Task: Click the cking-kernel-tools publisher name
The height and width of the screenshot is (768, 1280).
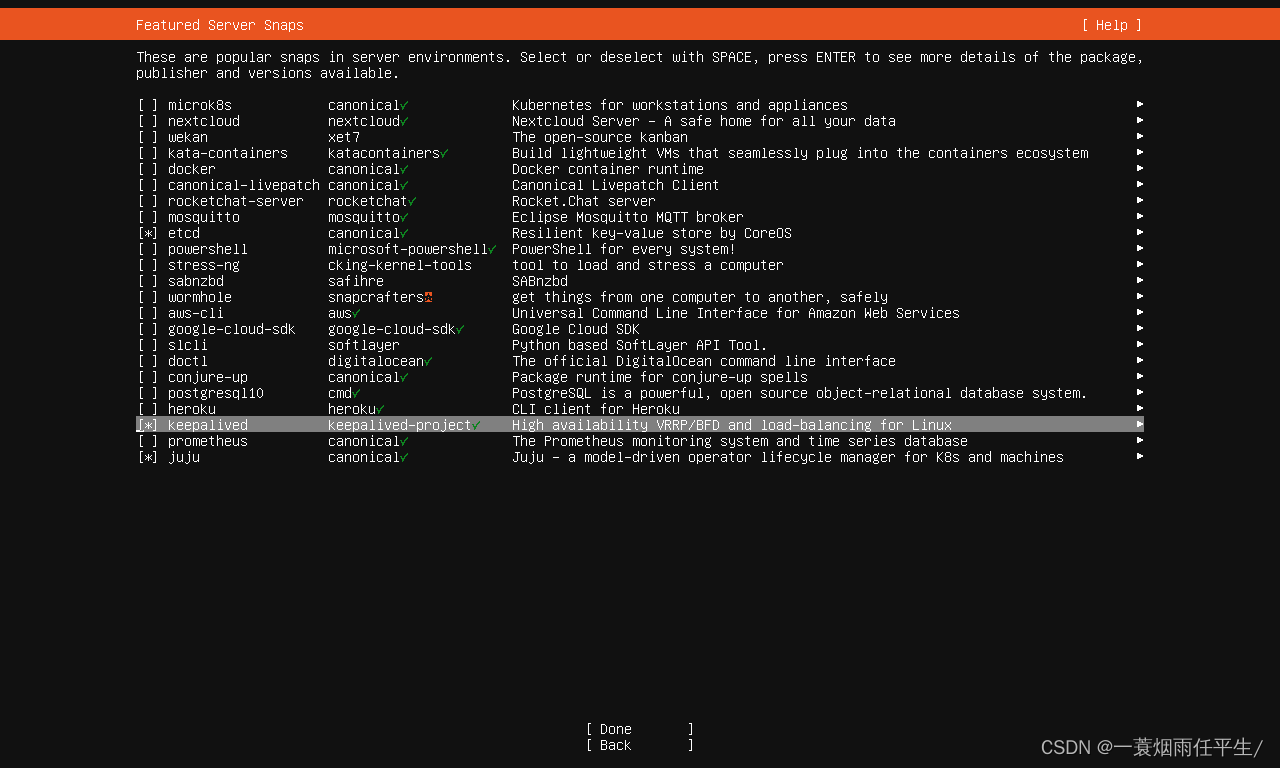Action: [400, 265]
